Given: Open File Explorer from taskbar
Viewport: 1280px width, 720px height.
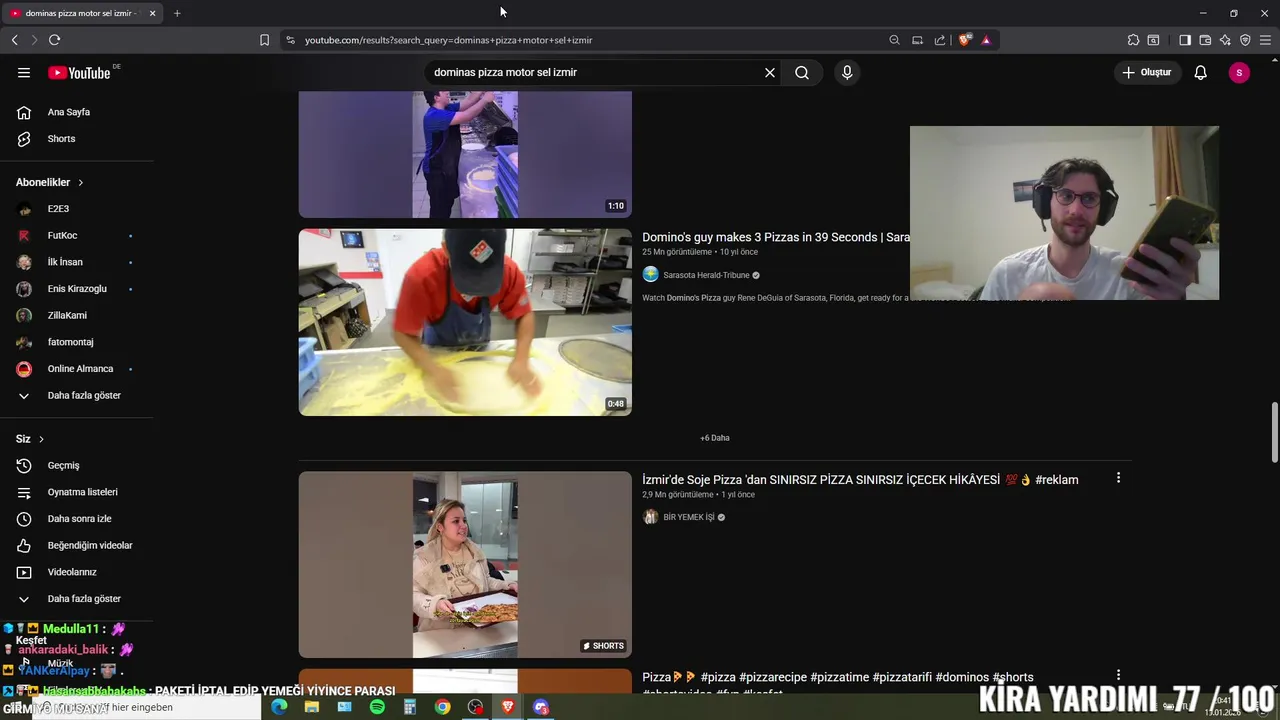Looking at the screenshot, I should point(312,707).
